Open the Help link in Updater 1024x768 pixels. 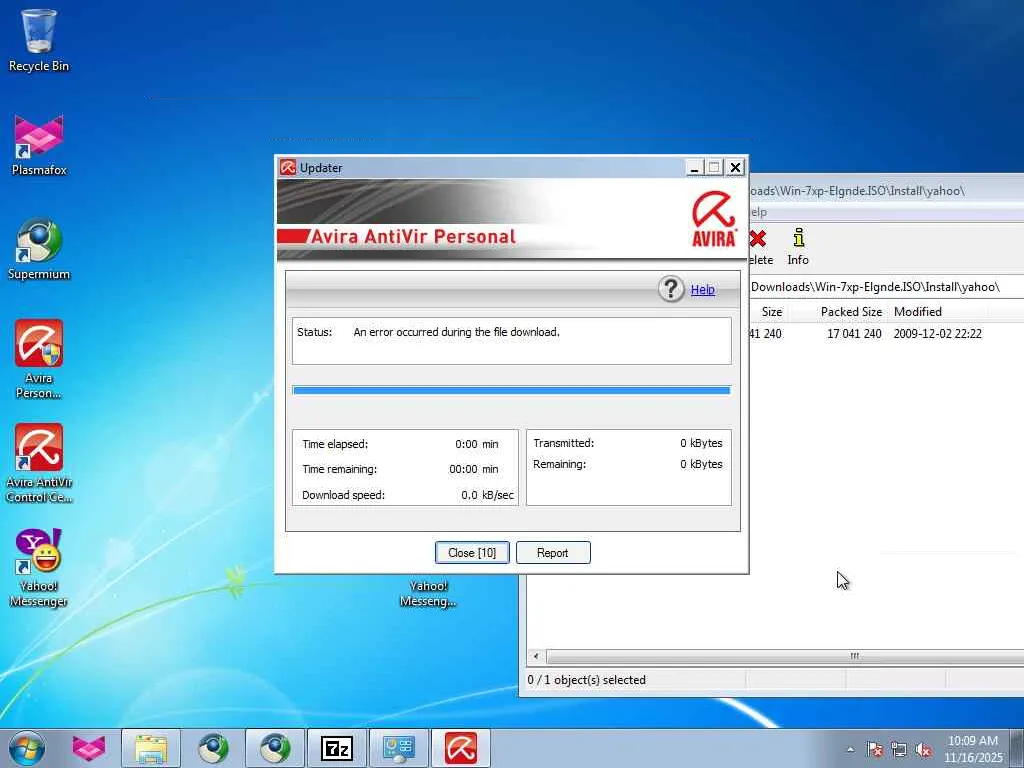703,289
